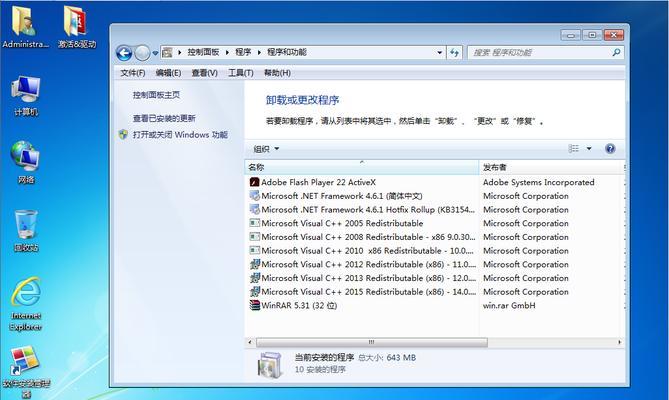This screenshot has height=400, width=669.
Task: Open the 查看(V) menu
Action: (205, 73)
